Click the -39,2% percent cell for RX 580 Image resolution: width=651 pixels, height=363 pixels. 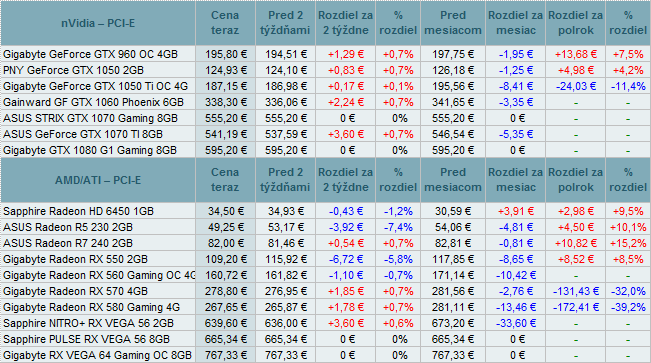click(628, 307)
